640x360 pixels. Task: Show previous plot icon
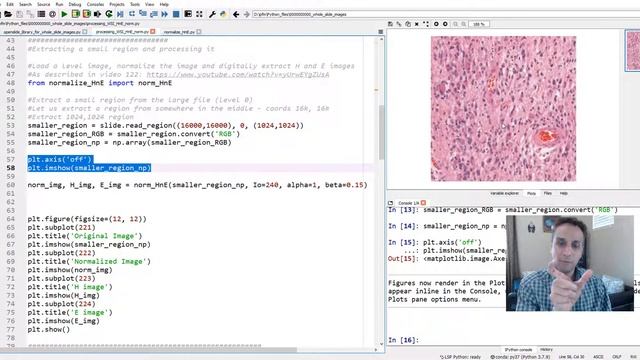coord(436,24)
